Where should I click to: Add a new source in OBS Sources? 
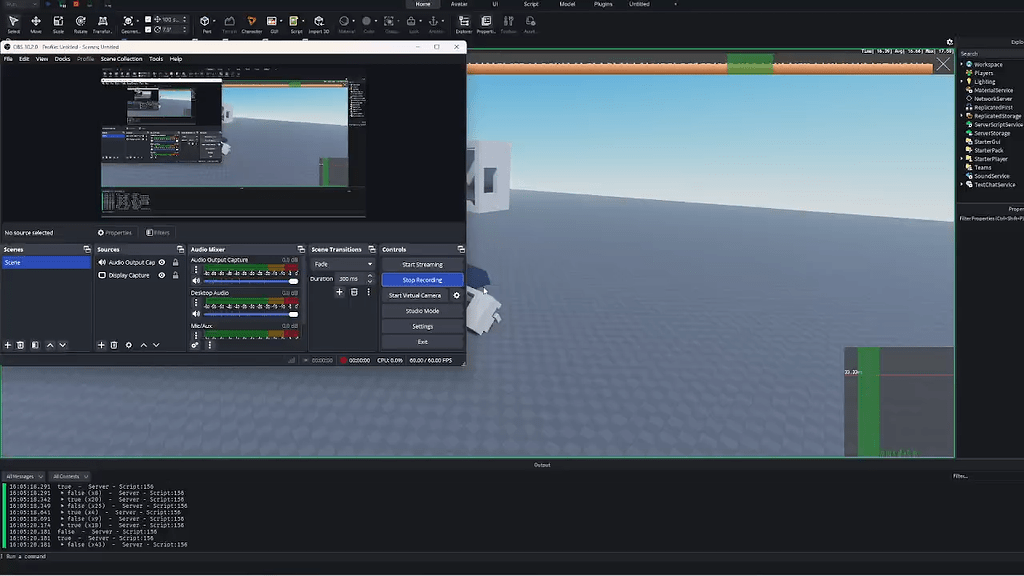click(101, 345)
